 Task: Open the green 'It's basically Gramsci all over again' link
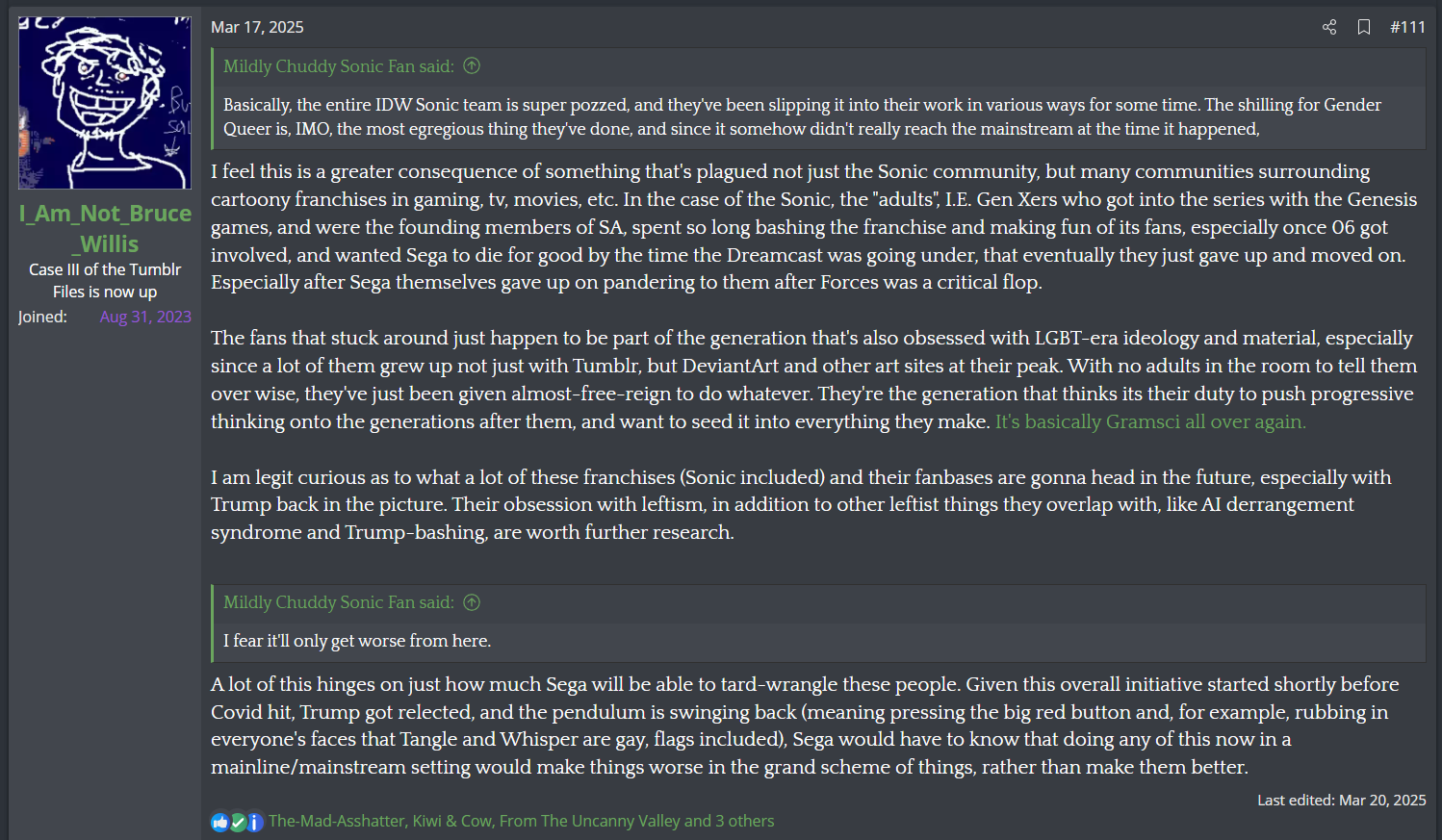coord(1149,421)
